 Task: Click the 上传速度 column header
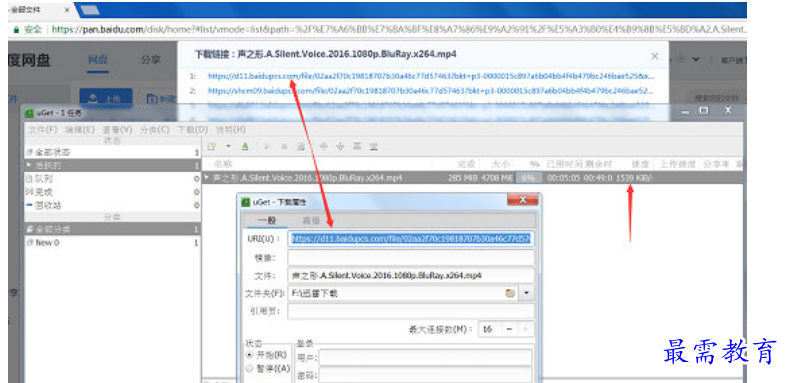point(677,164)
